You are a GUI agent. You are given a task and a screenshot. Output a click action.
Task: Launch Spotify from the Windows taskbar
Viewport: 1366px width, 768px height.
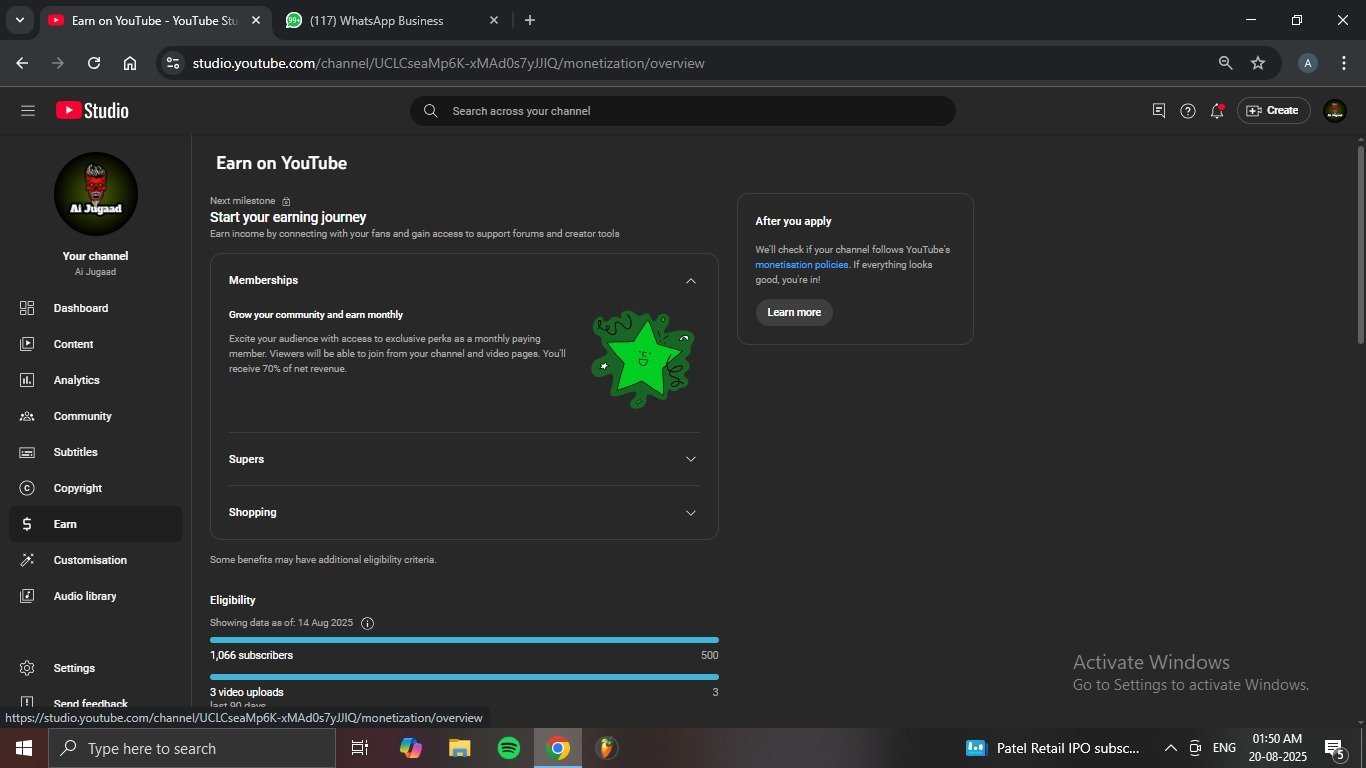pos(509,748)
